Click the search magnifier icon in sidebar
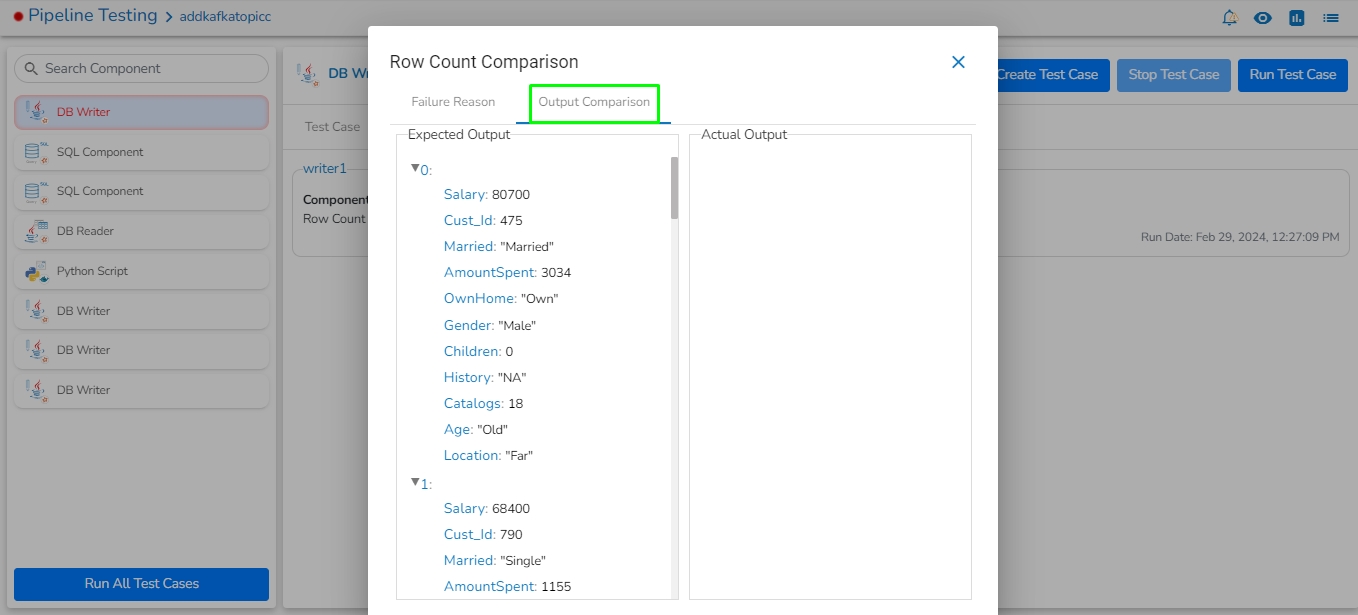This screenshot has width=1358, height=615. point(31,69)
